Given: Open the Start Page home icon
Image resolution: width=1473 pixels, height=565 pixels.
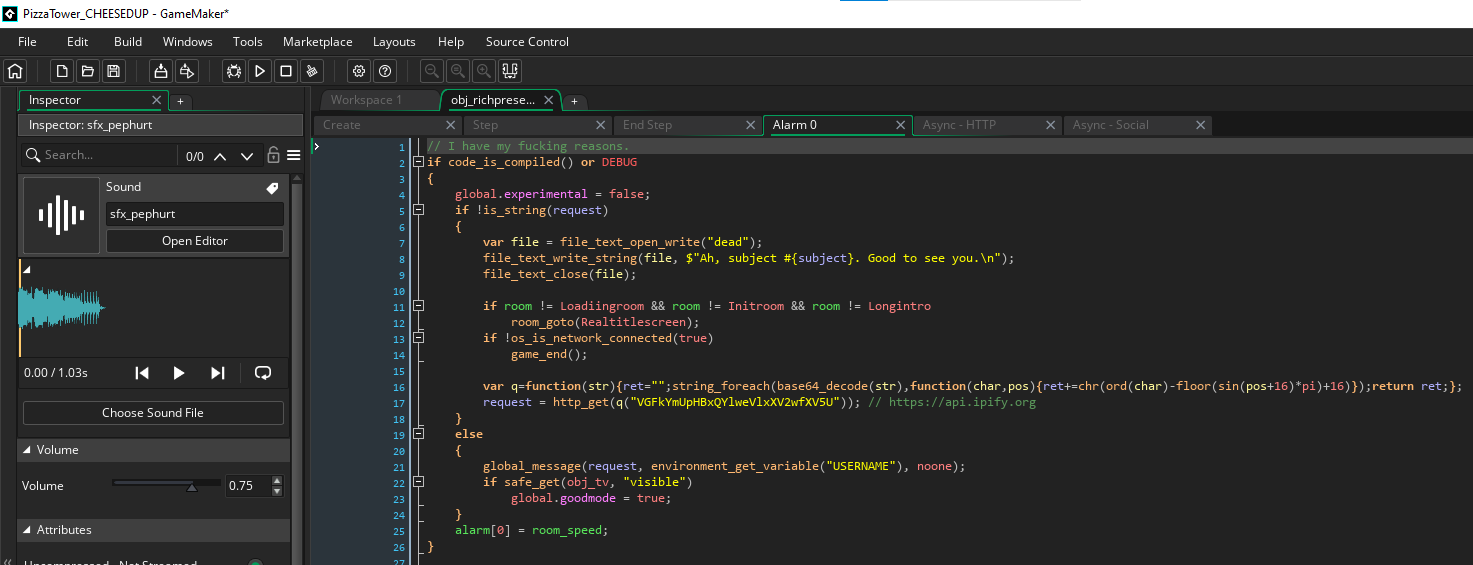Looking at the screenshot, I should pyautogui.click(x=15, y=71).
